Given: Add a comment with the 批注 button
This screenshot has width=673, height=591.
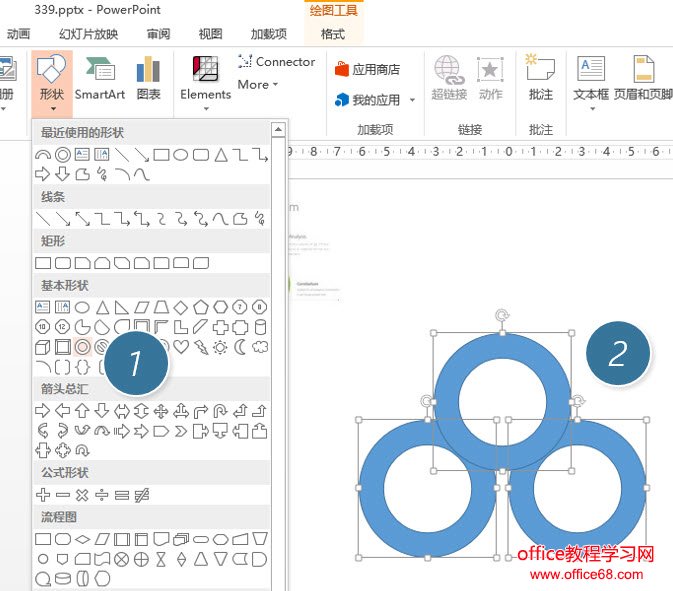Looking at the screenshot, I should coord(540,78).
